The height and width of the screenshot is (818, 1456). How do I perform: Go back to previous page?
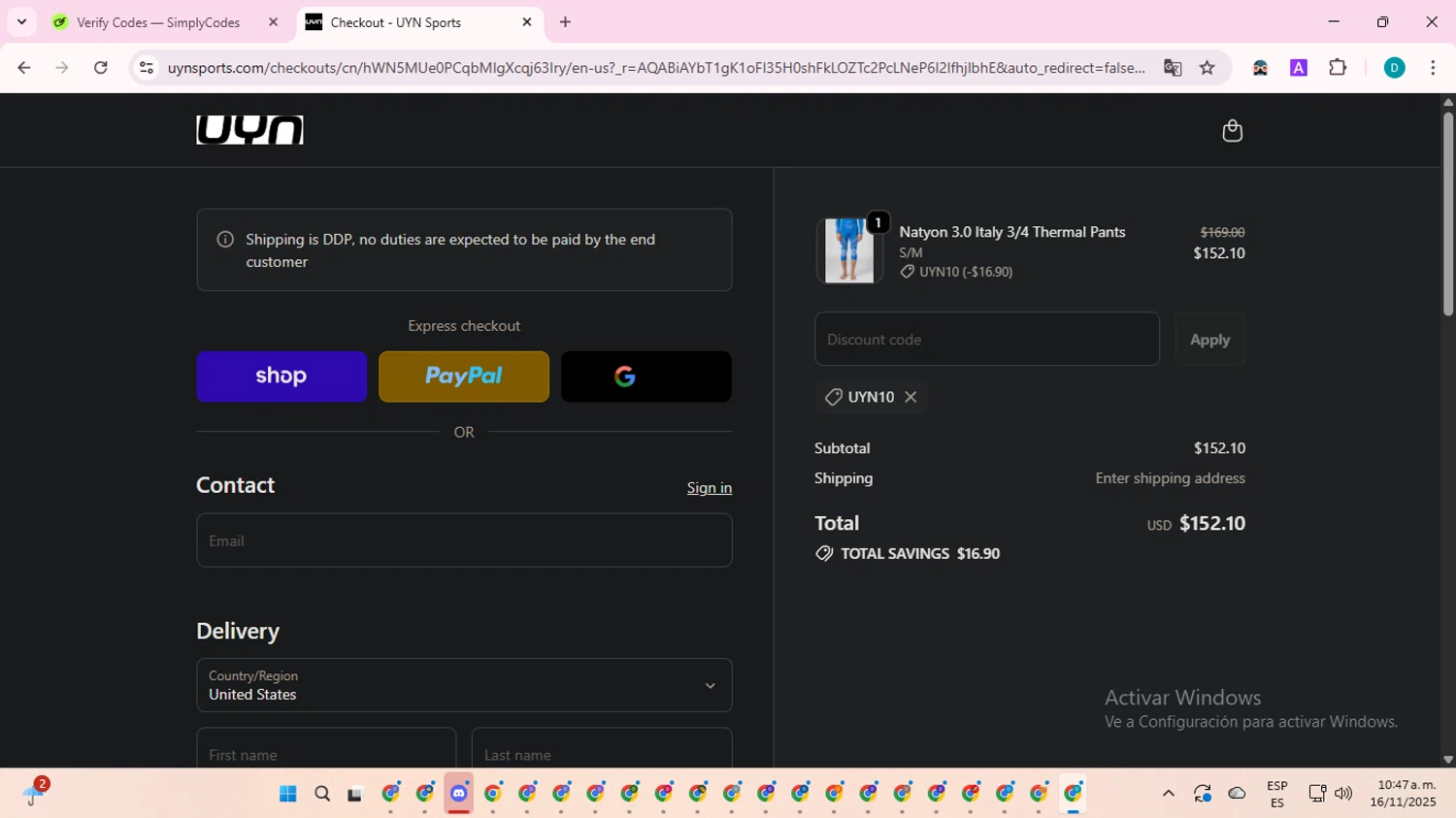24,68
